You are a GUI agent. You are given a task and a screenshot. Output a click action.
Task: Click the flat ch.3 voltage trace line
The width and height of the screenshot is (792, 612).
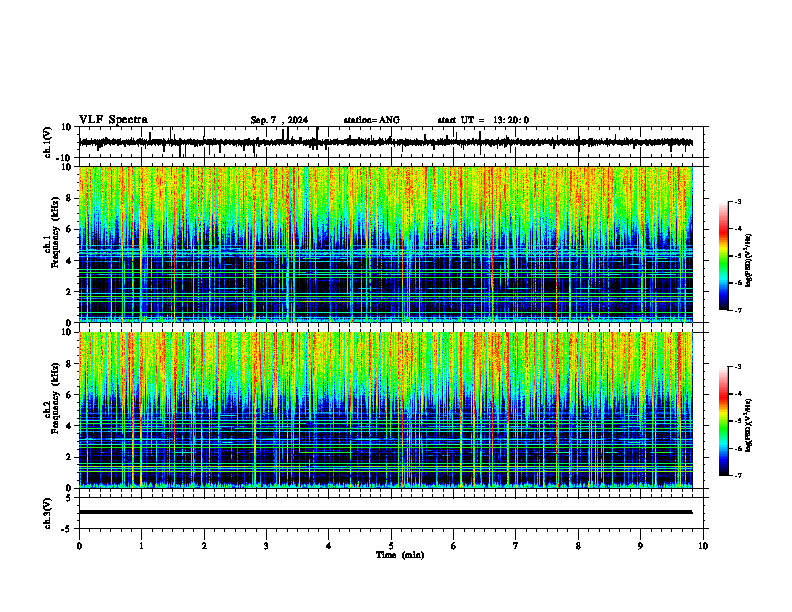[385, 512]
